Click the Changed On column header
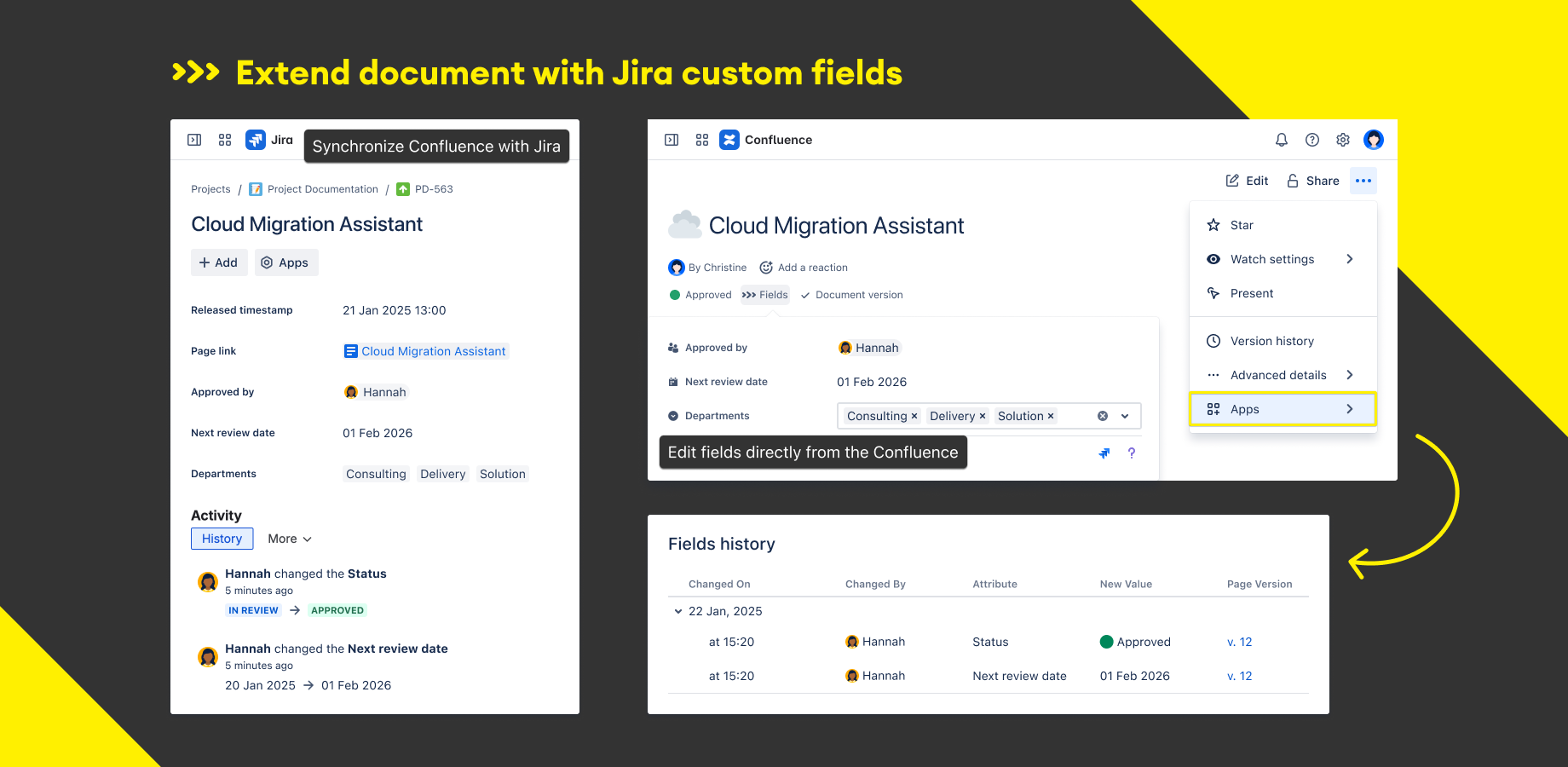Image resolution: width=1568 pixels, height=767 pixels. (719, 584)
